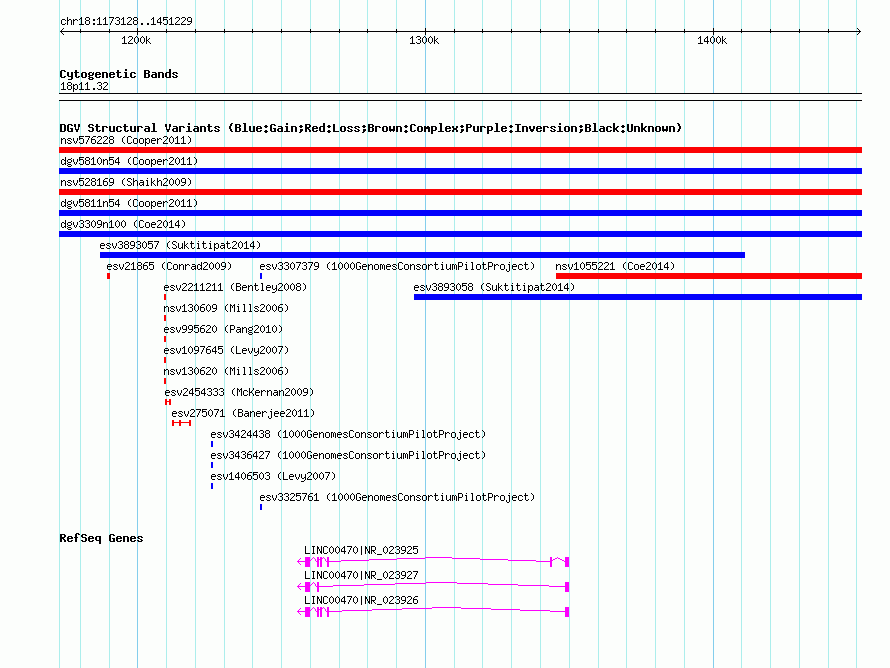Viewport: 890px width, 668px height.
Task: Click the ruler's right arrow end
Action: 859,31
